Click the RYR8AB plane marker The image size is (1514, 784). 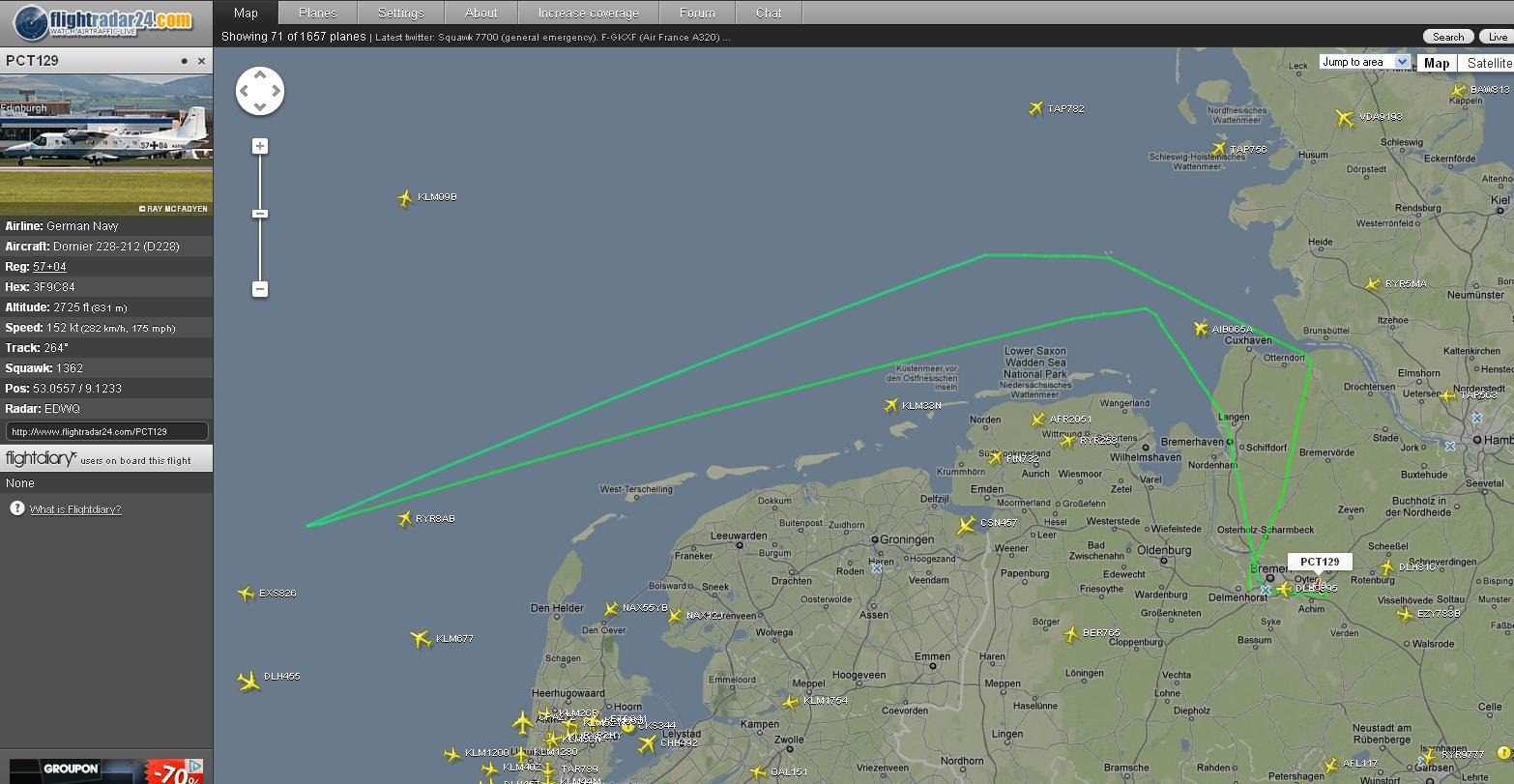[x=404, y=519]
